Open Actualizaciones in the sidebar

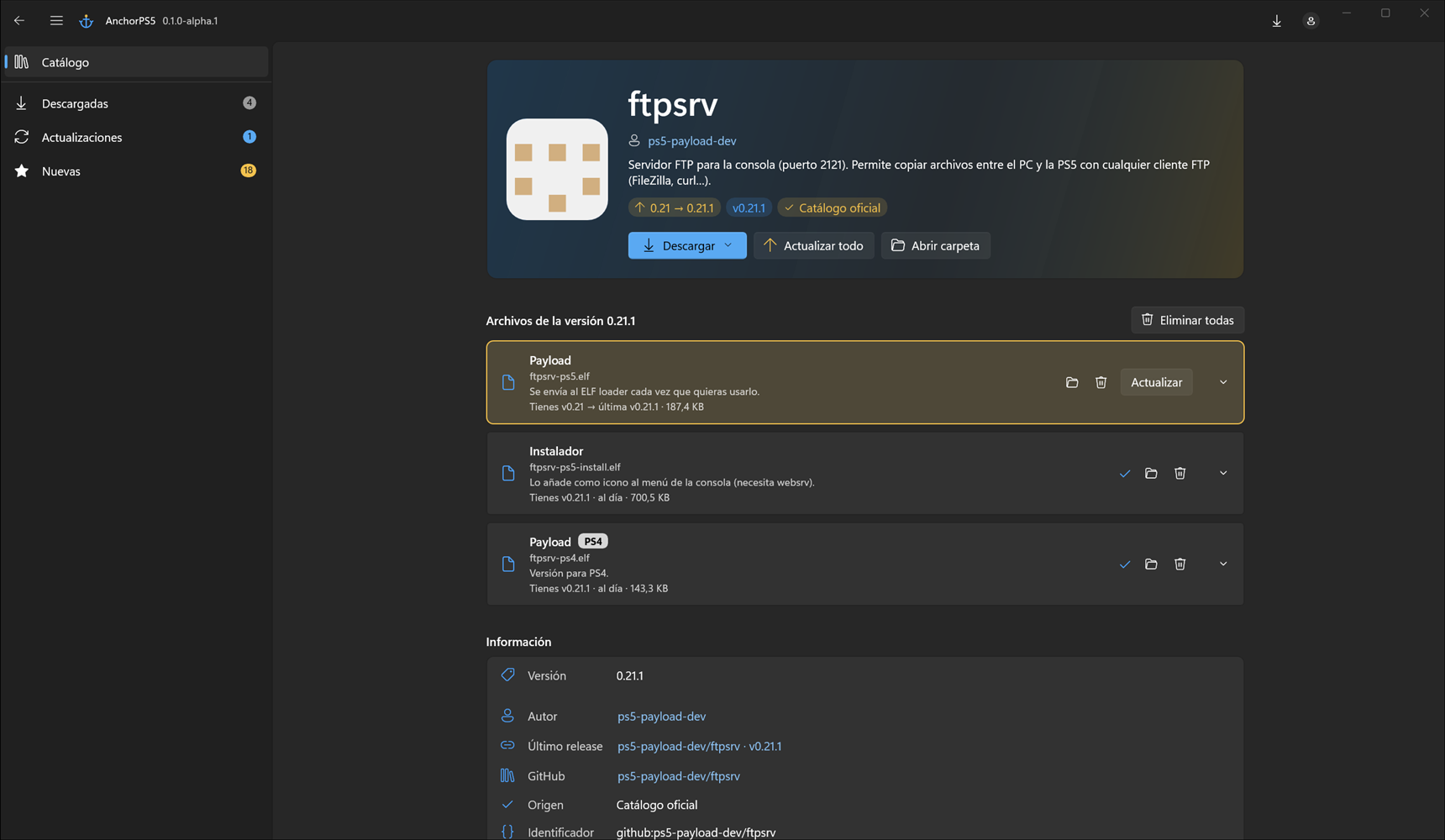(136, 137)
